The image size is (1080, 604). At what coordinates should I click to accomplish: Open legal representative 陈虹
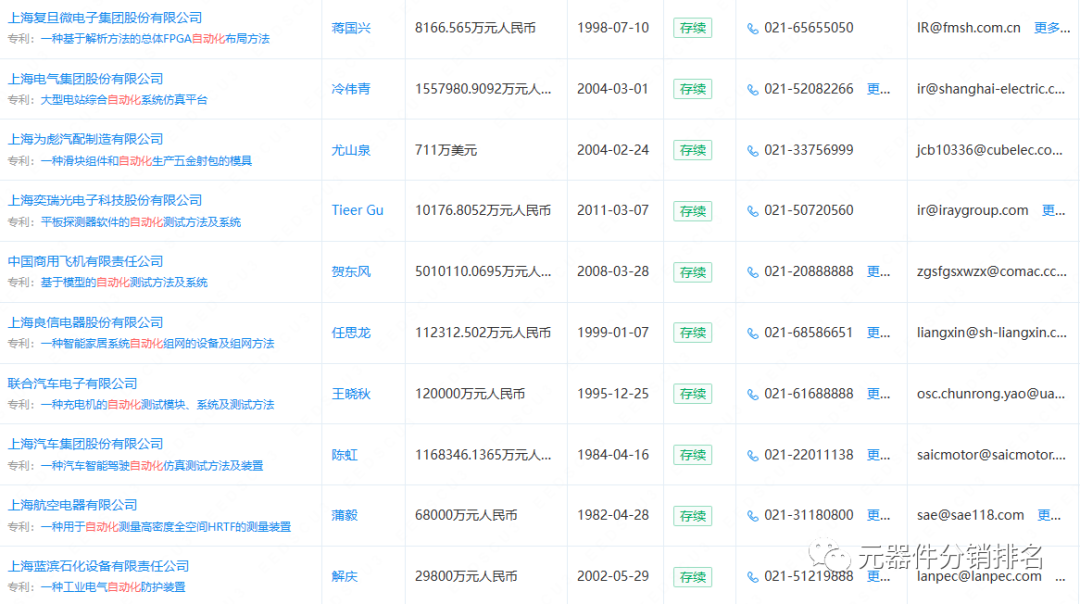click(344, 455)
